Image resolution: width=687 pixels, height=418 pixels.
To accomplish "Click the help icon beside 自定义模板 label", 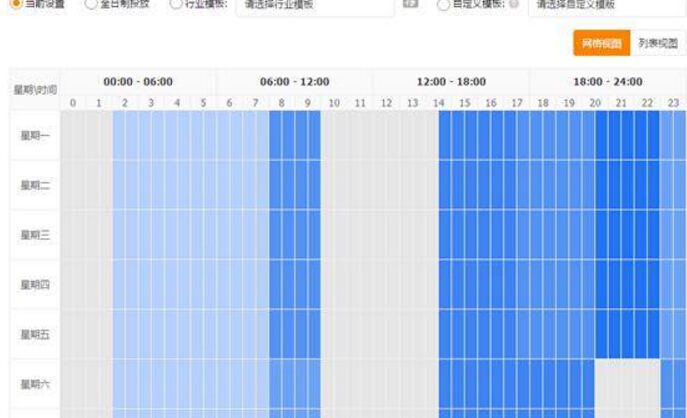I will click(514, 4).
